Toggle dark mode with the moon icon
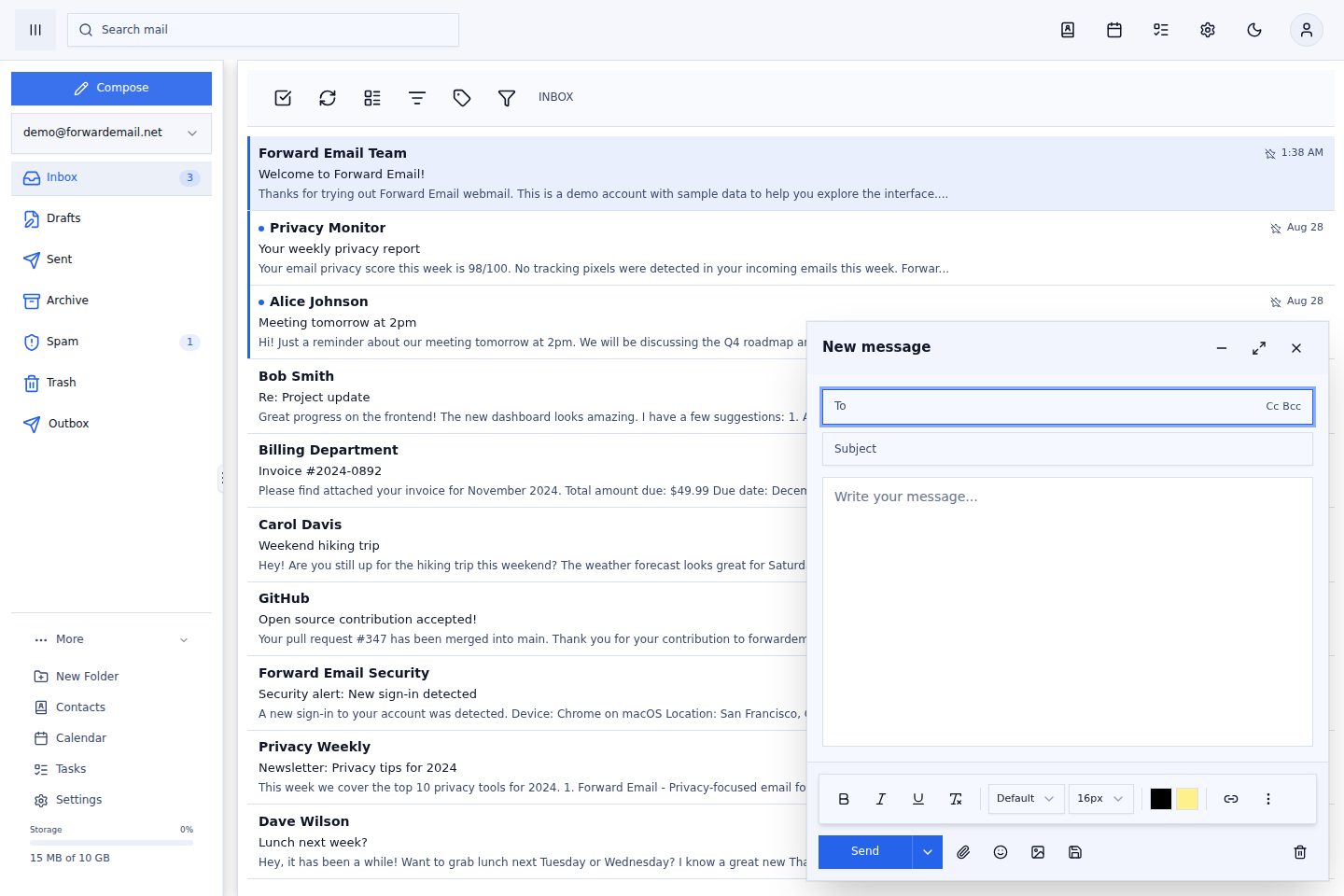 [1254, 30]
